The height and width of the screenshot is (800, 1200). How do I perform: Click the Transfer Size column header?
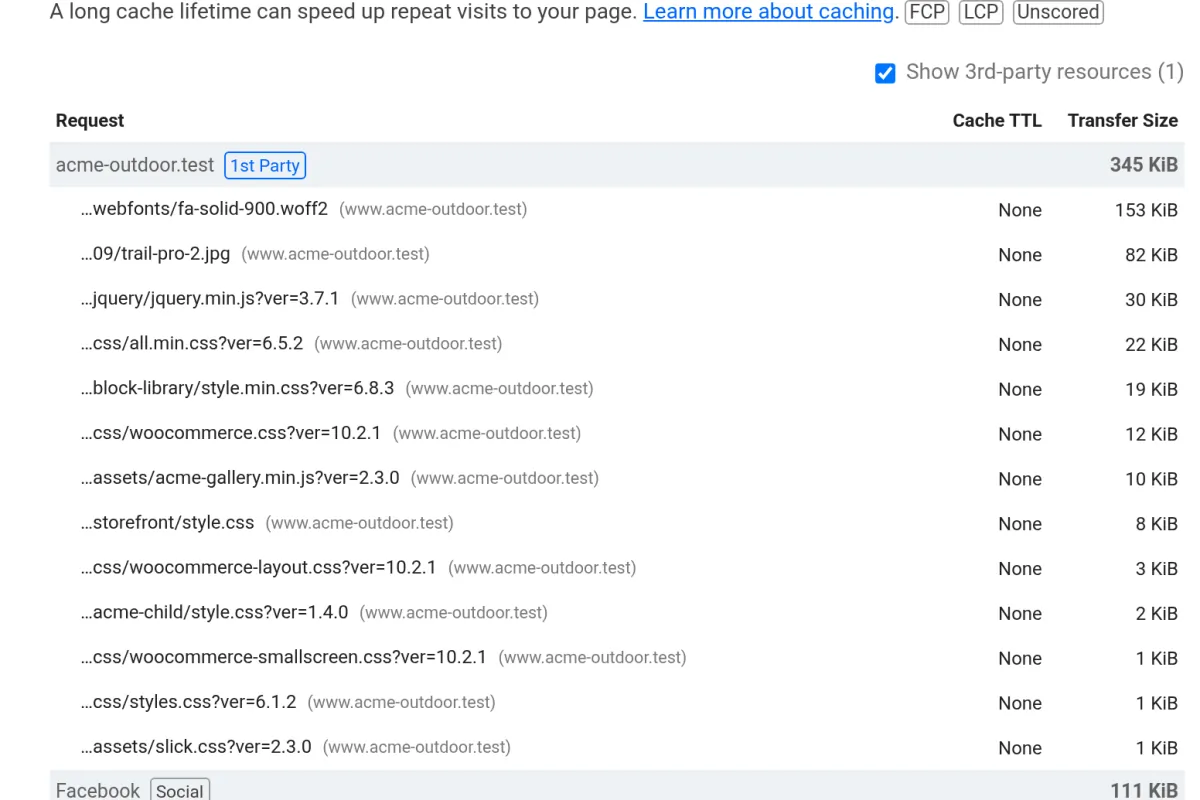1123,120
